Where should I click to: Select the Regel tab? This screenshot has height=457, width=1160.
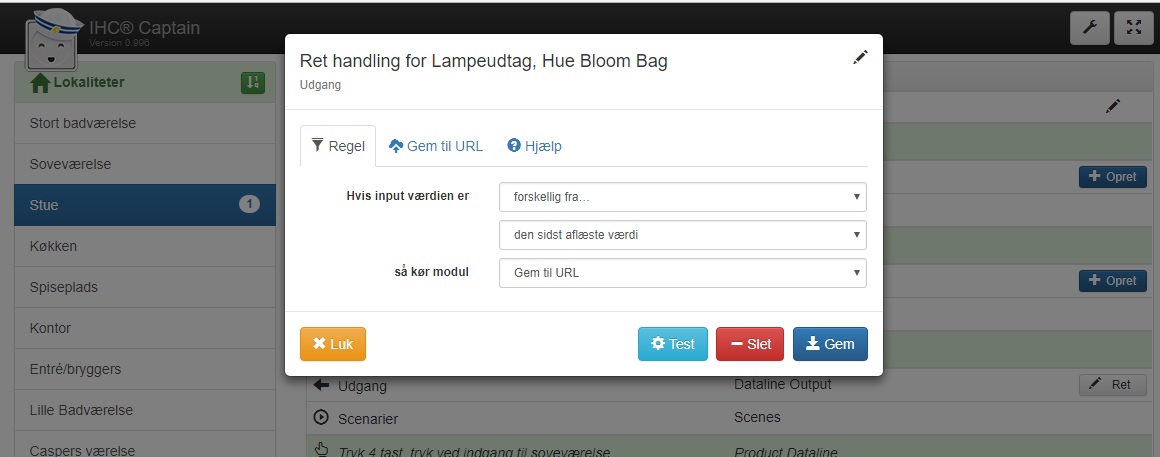point(338,146)
